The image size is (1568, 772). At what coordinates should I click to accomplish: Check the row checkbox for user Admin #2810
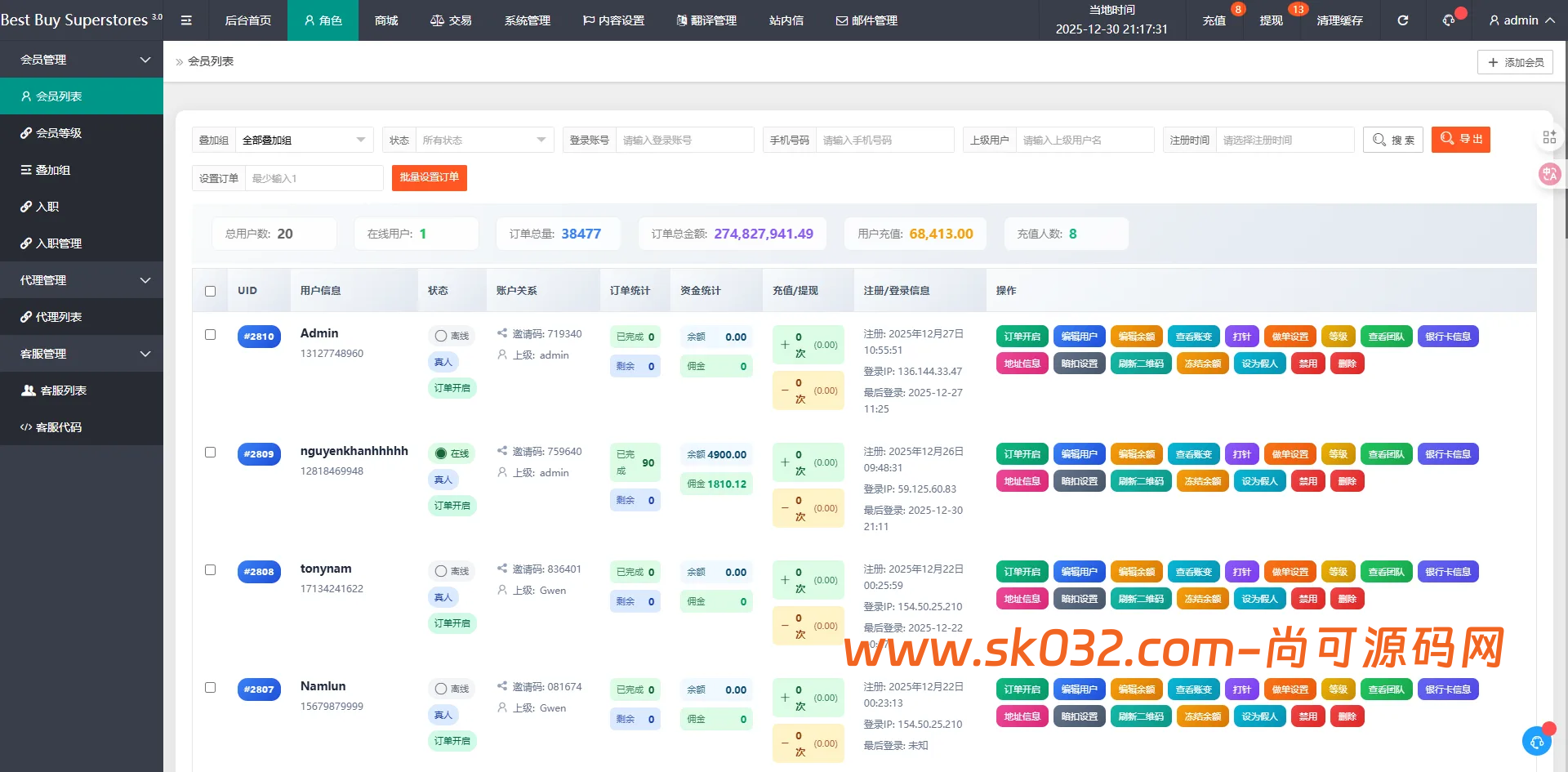click(210, 334)
